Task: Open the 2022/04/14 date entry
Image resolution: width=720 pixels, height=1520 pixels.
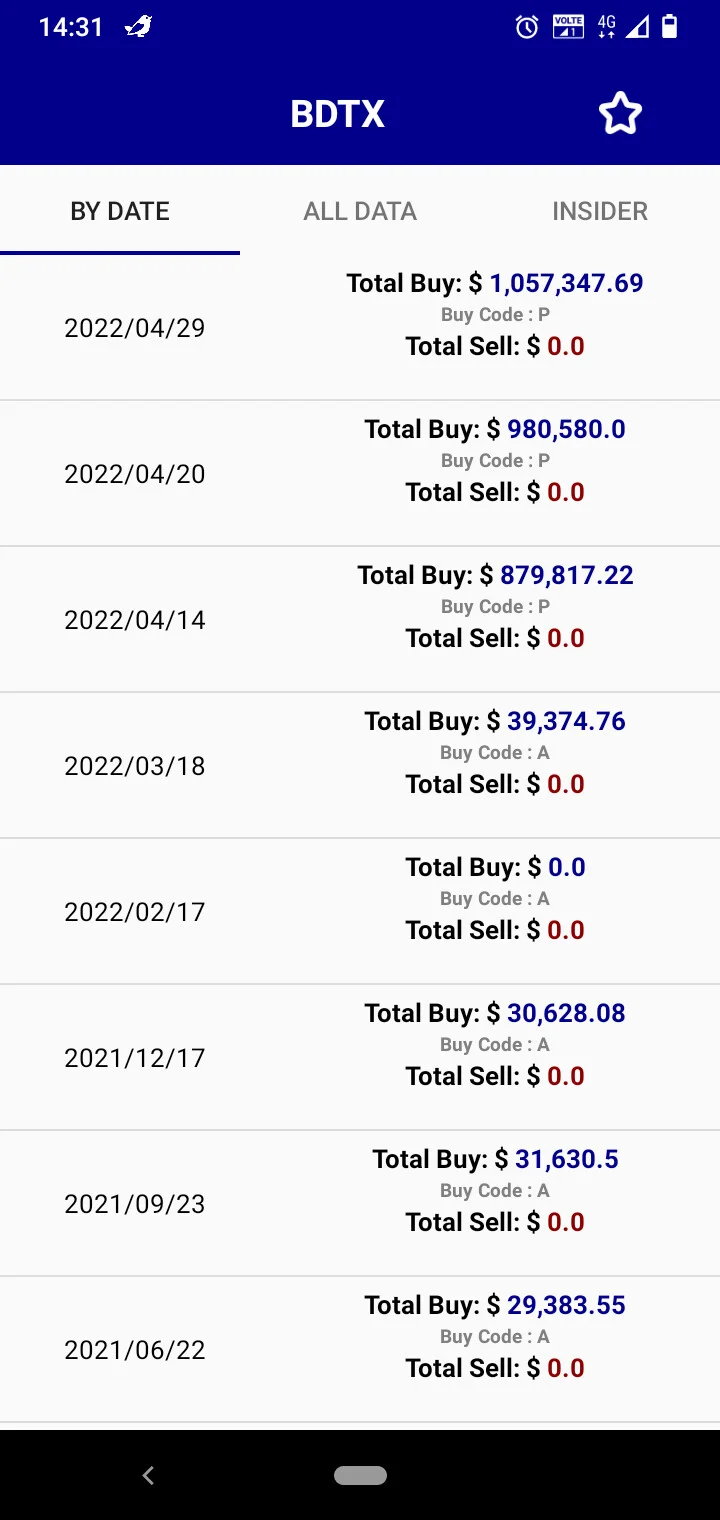Action: 360,620
